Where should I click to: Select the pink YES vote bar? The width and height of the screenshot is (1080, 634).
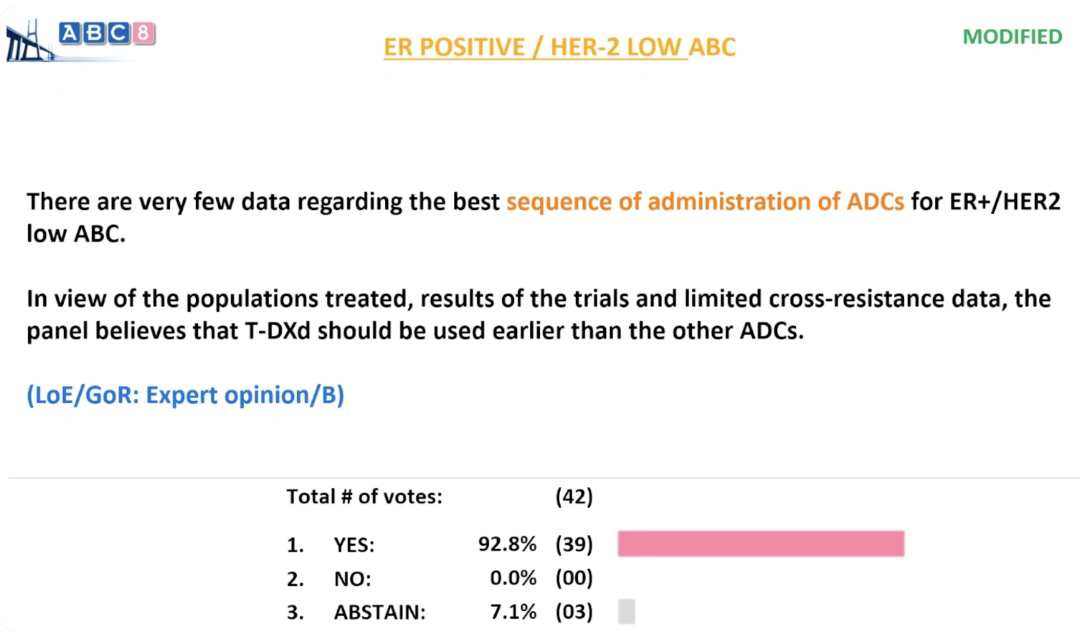[761, 544]
